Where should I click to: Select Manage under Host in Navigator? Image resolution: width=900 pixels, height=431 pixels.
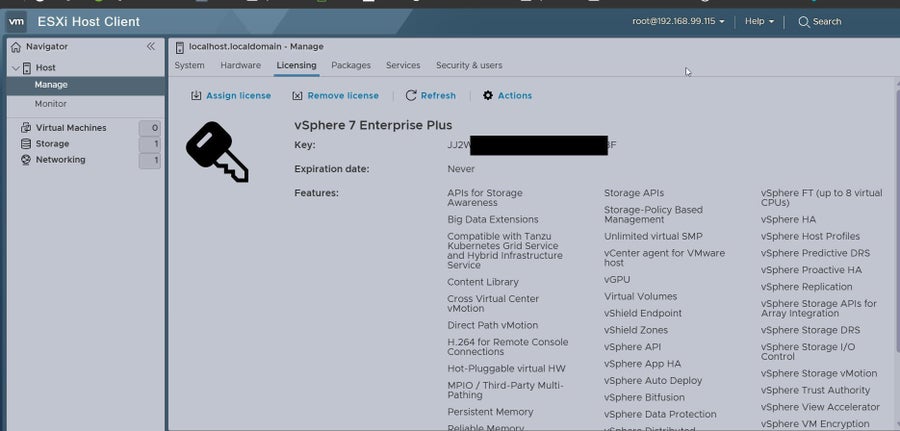click(x=86, y=85)
